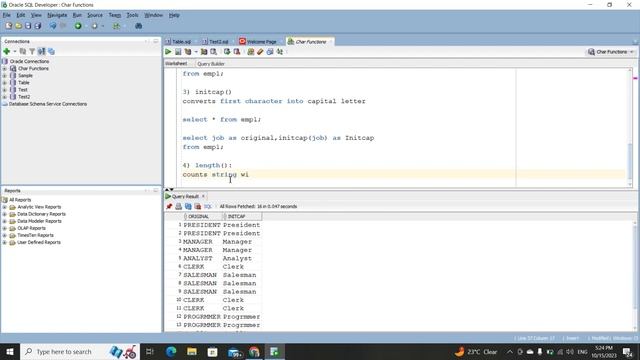
Task: Click the Filter funnel icon in Connections
Action: (x=32, y=51)
